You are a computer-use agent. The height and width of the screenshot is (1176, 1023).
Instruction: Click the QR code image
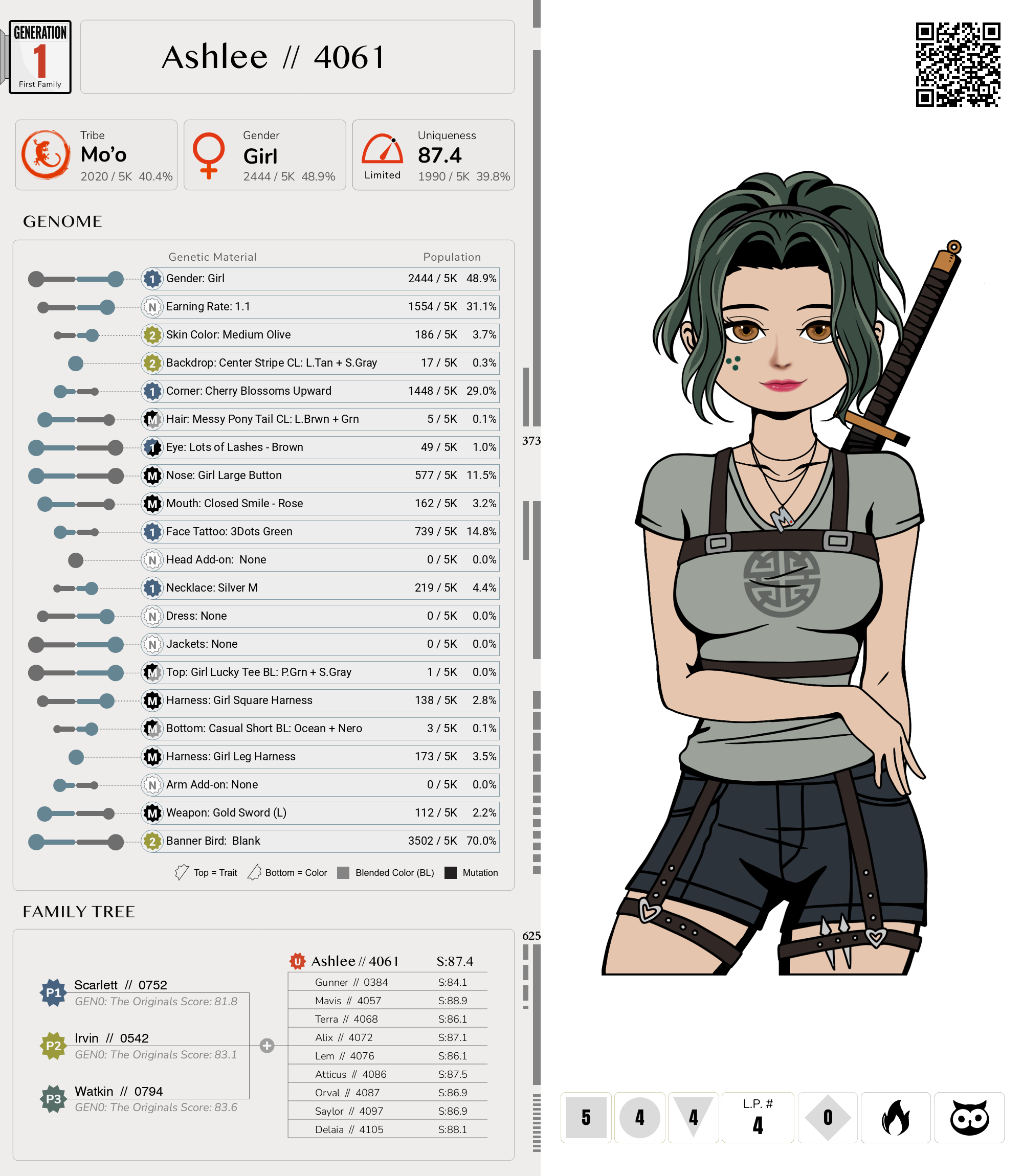coord(958,64)
